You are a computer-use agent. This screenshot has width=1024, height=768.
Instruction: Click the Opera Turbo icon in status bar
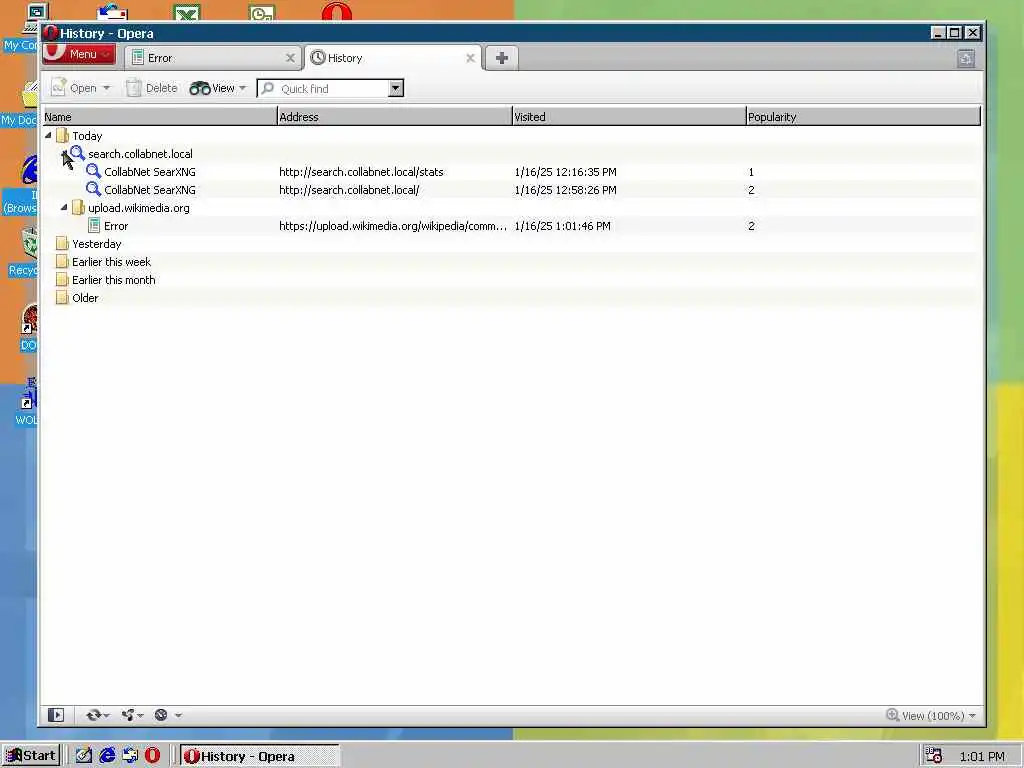[161, 715]
